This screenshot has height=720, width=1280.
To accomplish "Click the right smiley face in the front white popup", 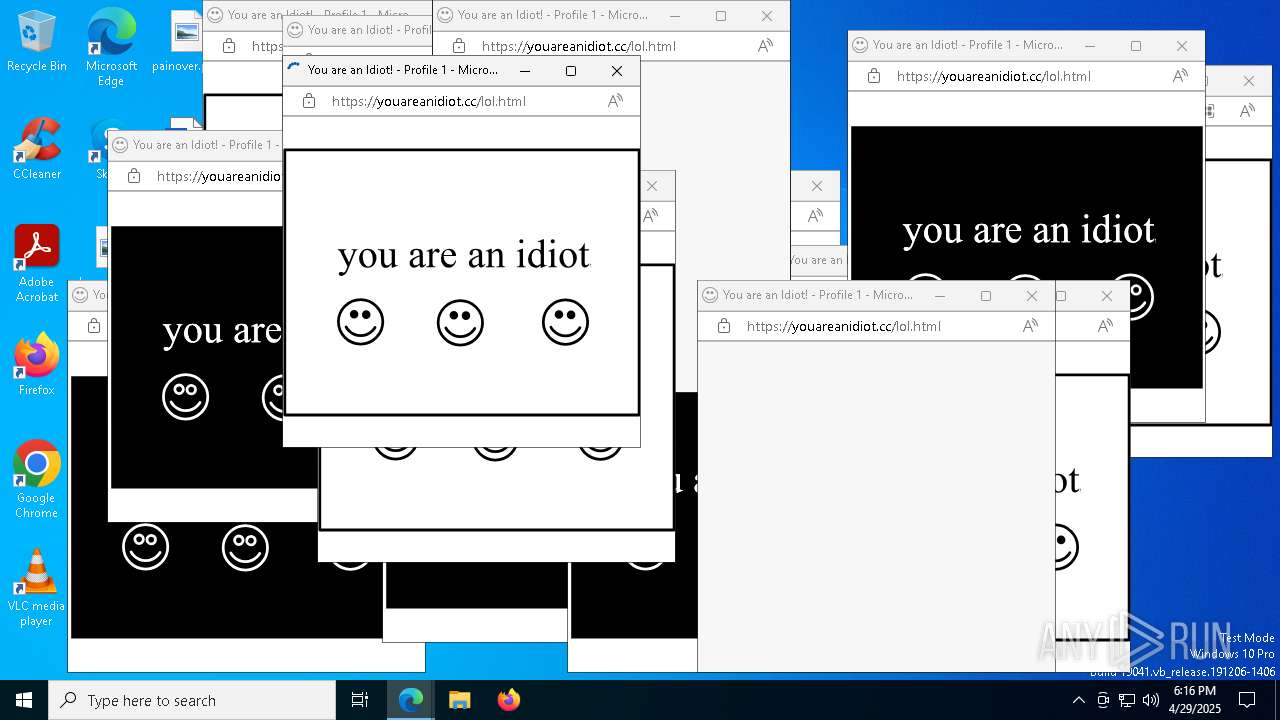I will point(565,322).
